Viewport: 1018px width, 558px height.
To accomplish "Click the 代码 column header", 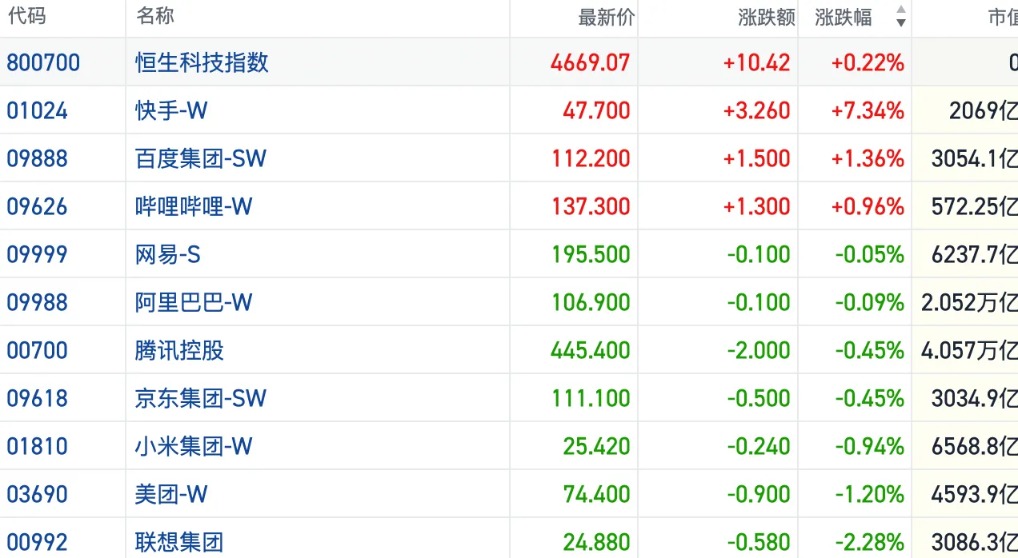I will 27,16.
